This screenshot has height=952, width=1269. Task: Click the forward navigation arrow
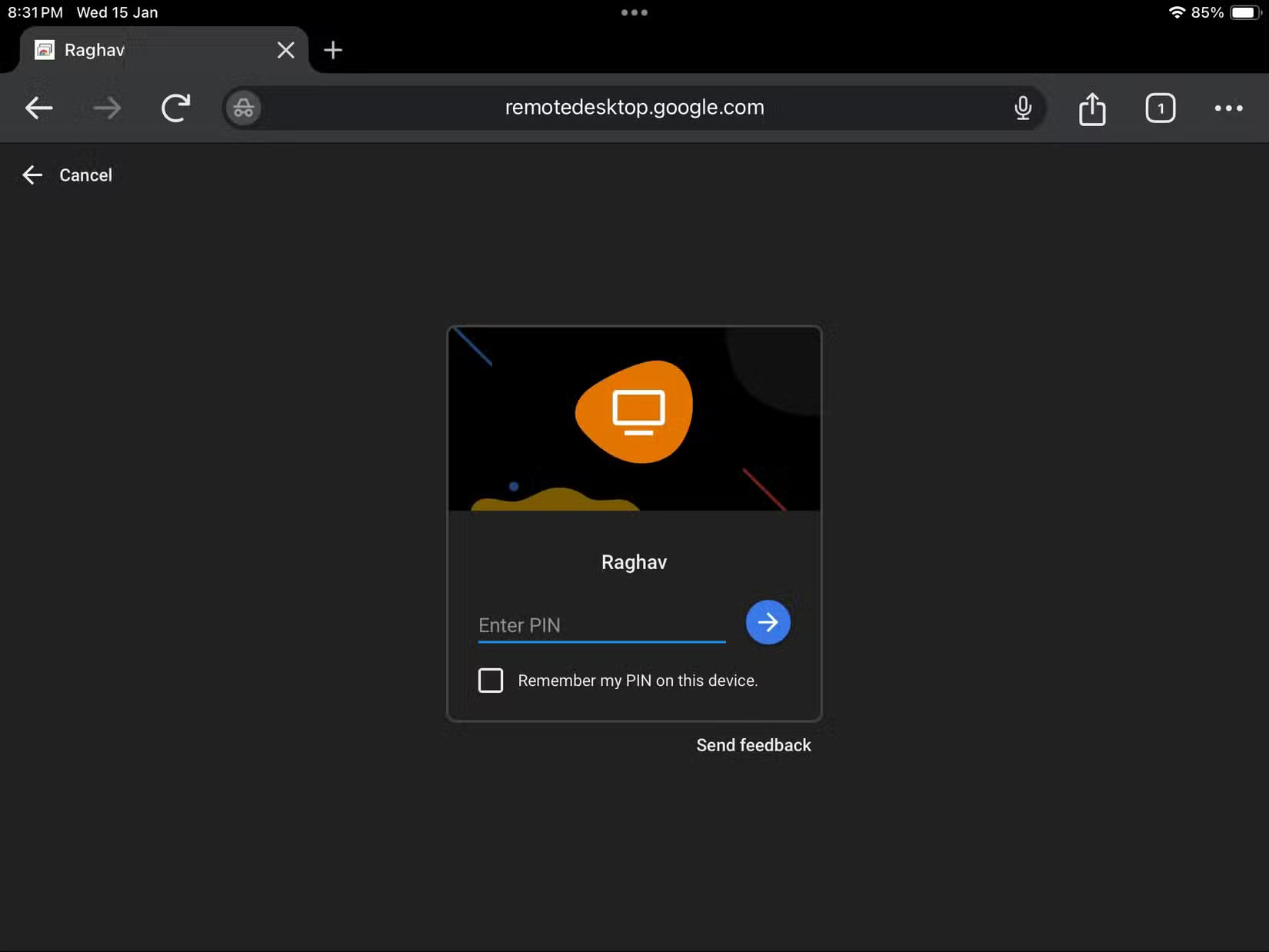(x=107, y=108)
